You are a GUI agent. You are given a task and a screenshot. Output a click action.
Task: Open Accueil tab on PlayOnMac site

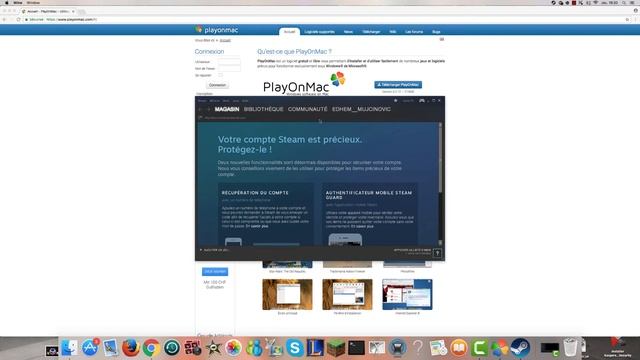tap(289, 31)
